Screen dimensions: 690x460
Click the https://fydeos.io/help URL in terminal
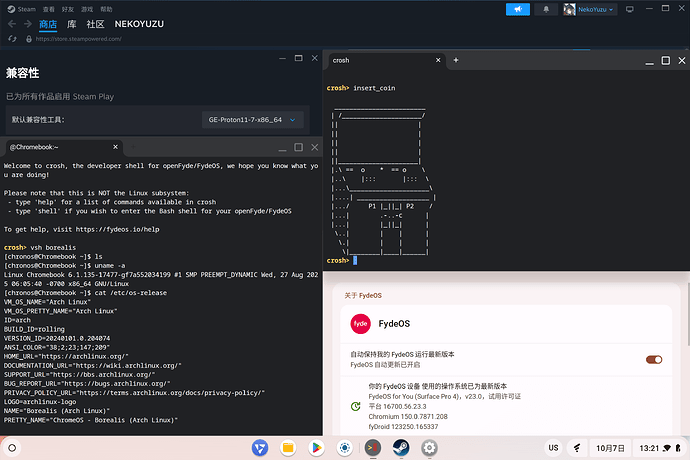(x=117, y=229)
